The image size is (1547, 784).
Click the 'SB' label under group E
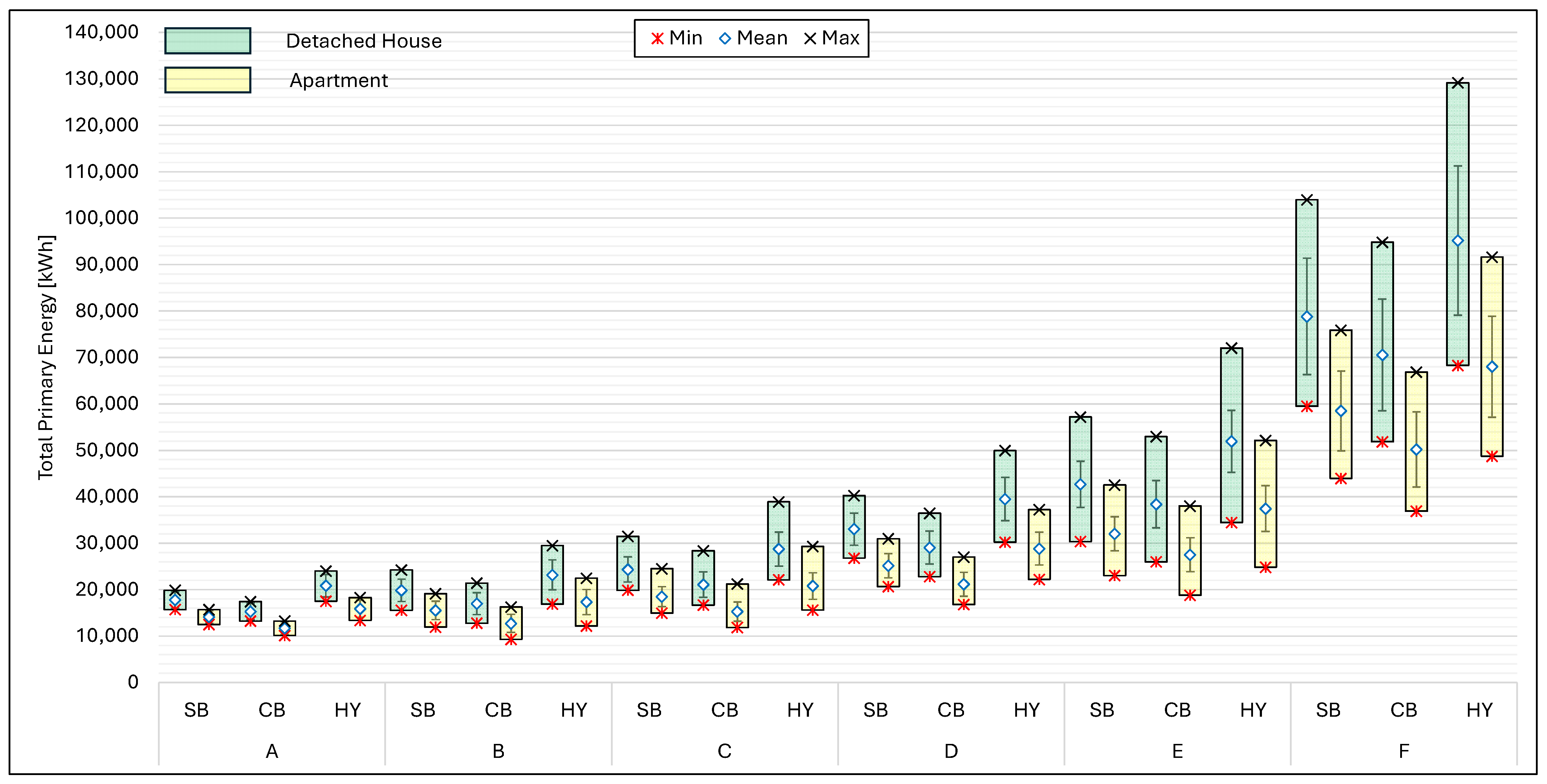point(1102,710)
